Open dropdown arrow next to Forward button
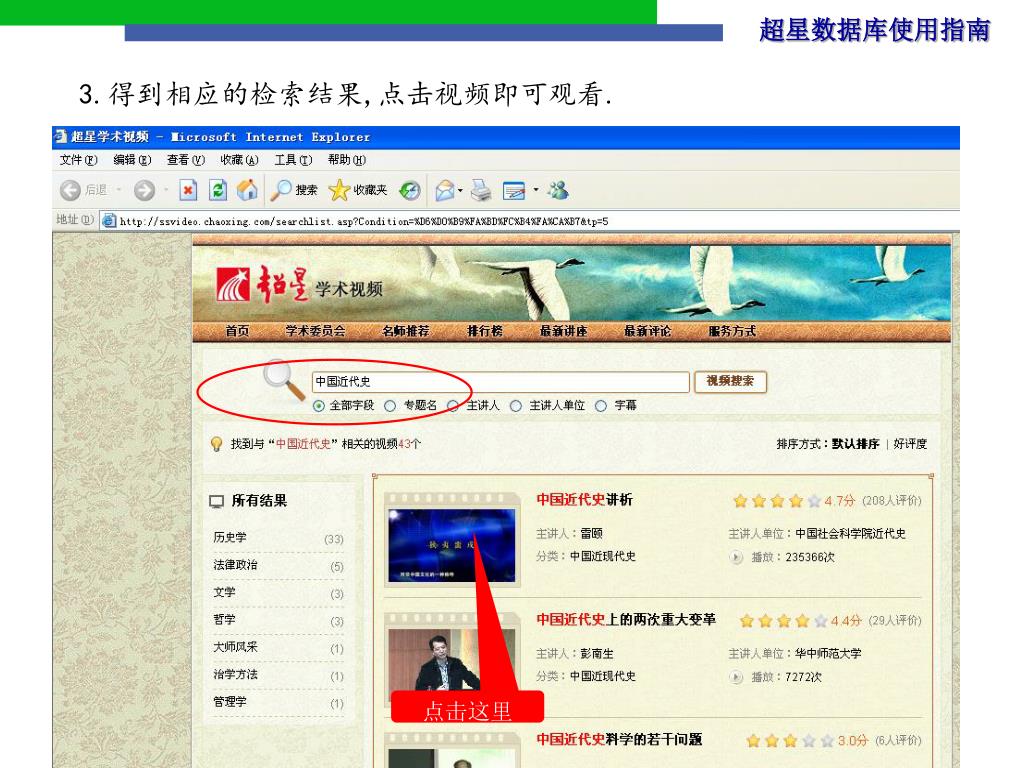Viewport: 1024px width, 768px height. (x=166, y=190)
